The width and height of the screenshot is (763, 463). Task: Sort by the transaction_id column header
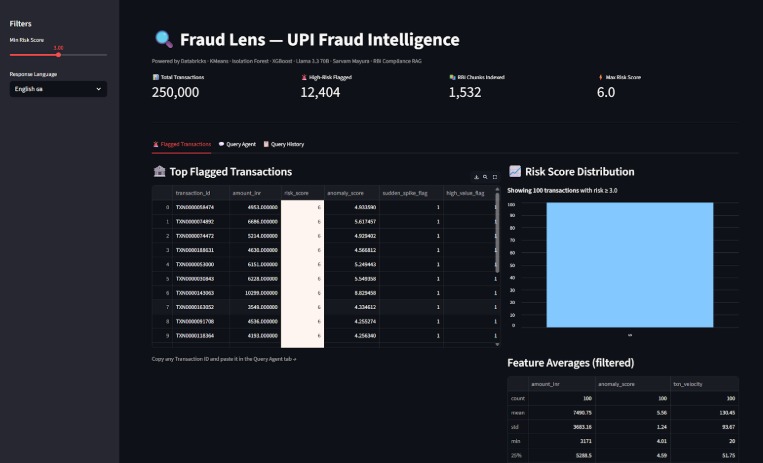(x=200, y=193)
